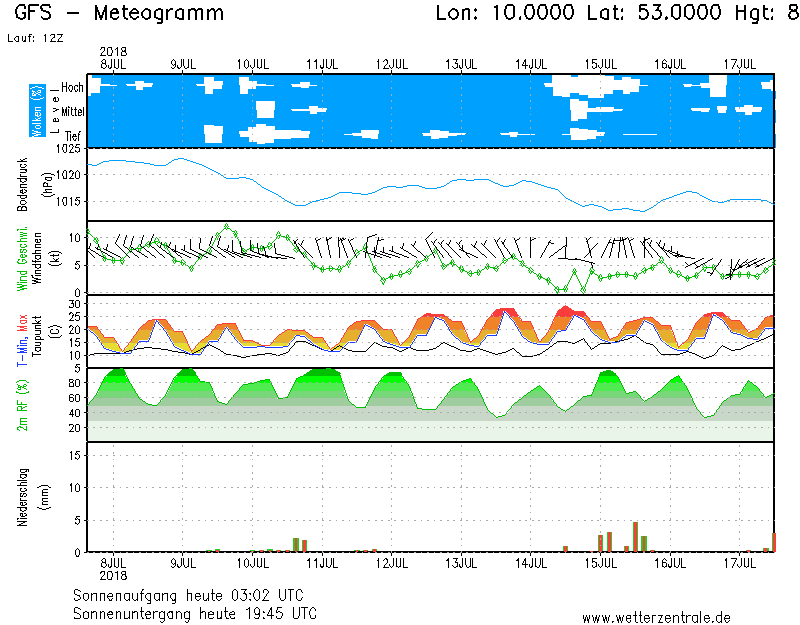Image resolution: width=800 pixels, height=625 pixels.
Task: Click the www.wetterzentrale.de website link
Action: (x=656, y=617)
